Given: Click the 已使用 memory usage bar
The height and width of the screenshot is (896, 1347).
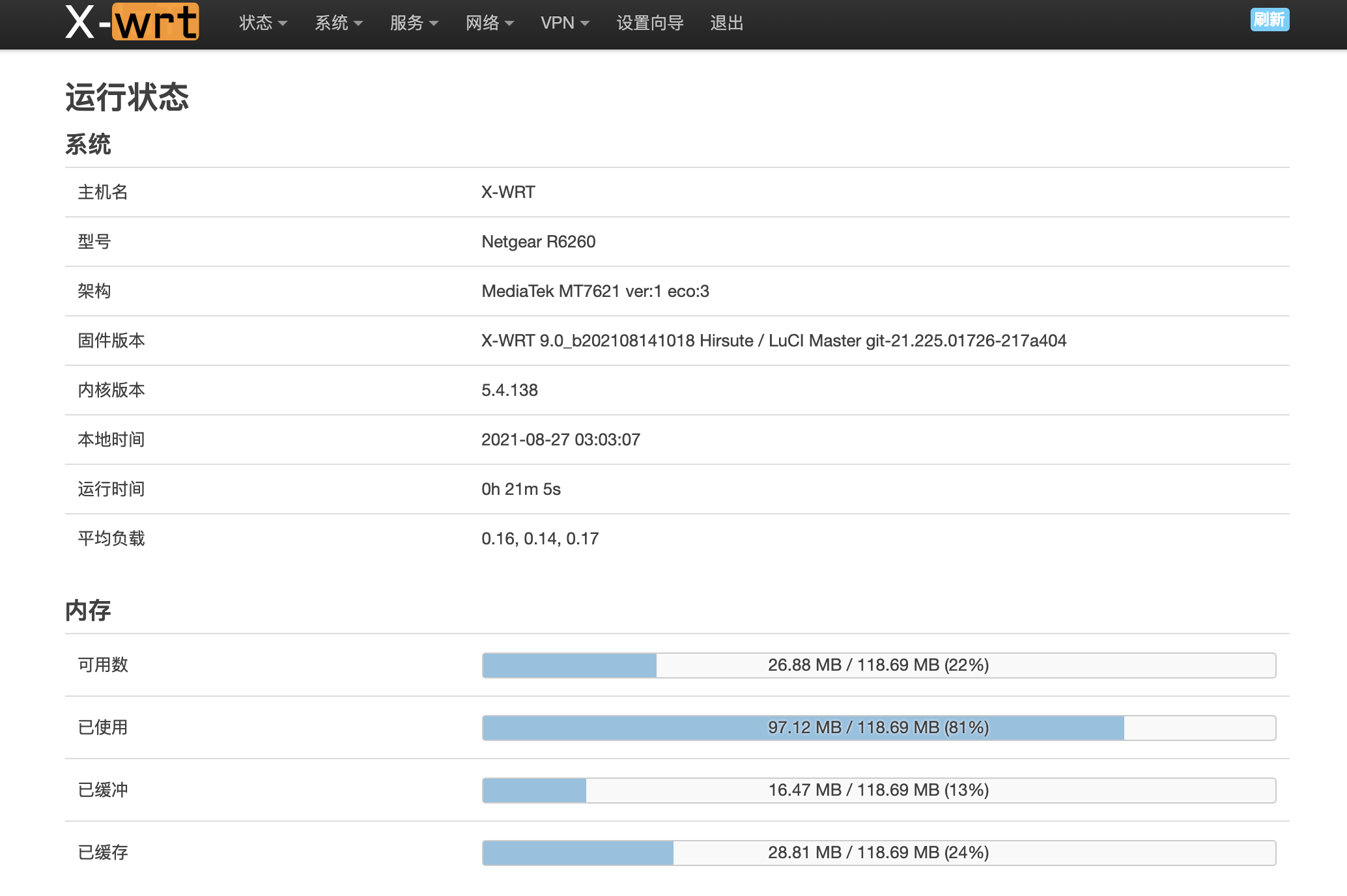Looking at the screenshot, I should 878,727.
